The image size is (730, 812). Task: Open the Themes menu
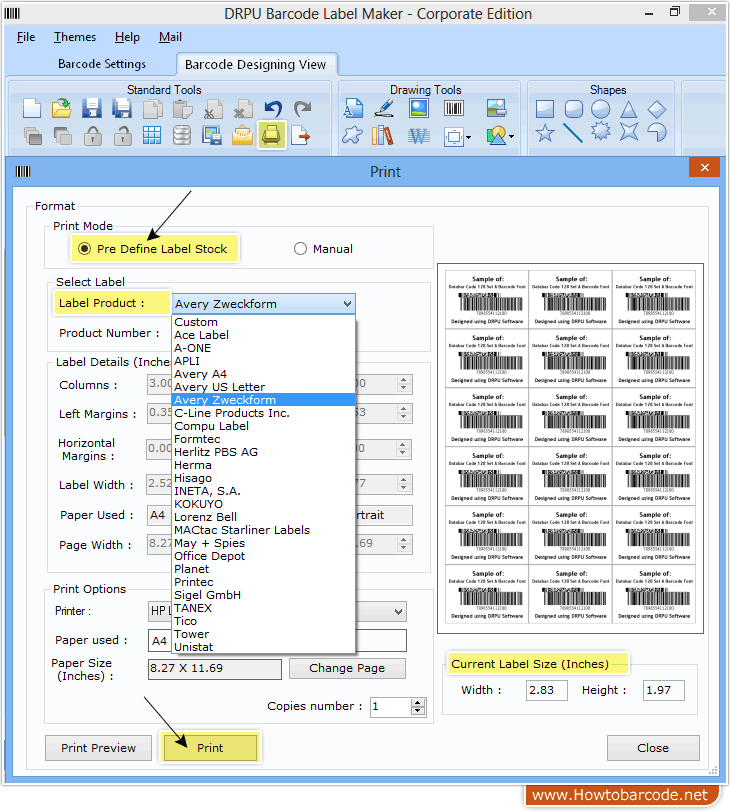pos(75,37)
